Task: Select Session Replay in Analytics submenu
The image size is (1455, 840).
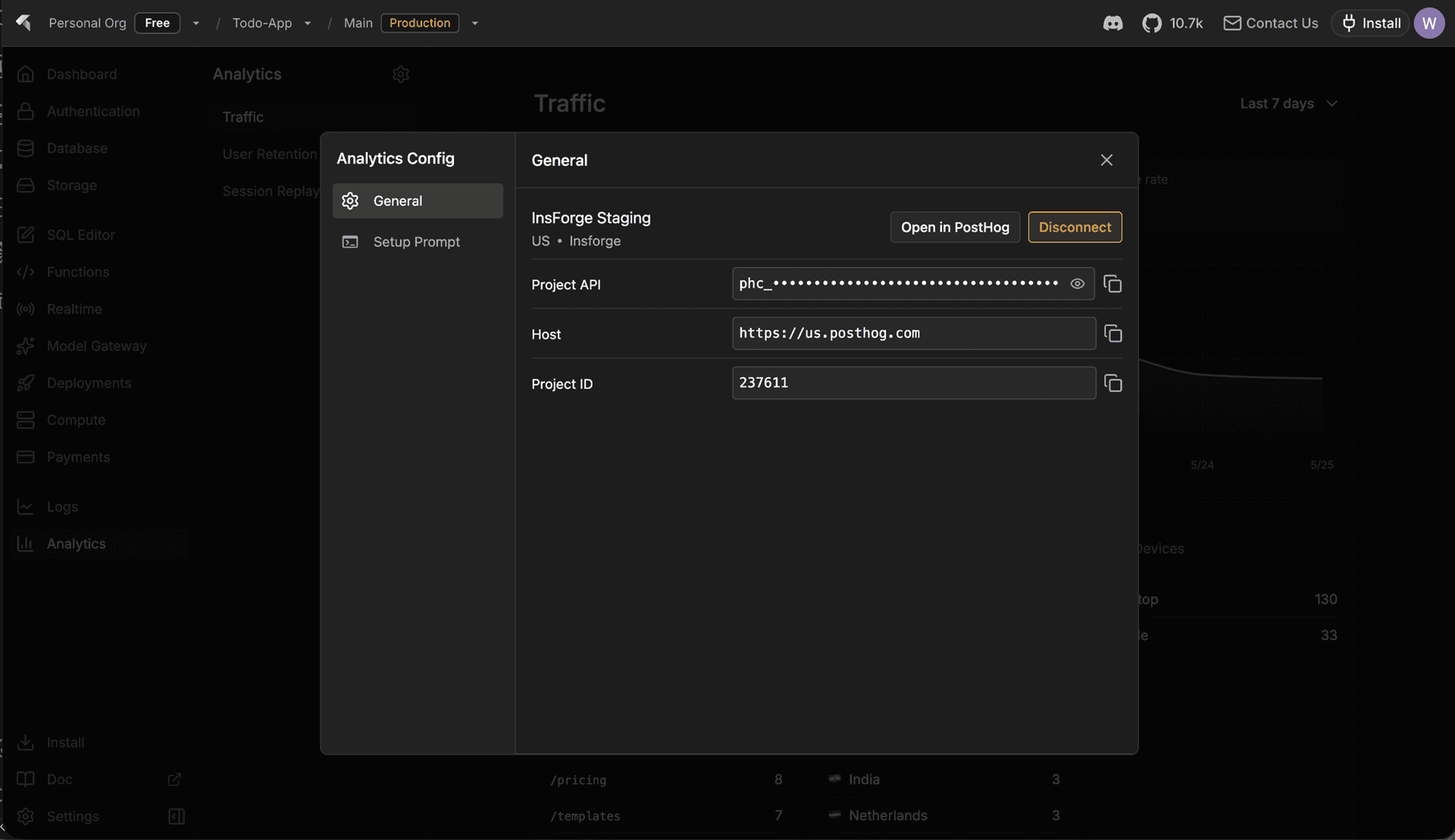Action: (271, 192)
